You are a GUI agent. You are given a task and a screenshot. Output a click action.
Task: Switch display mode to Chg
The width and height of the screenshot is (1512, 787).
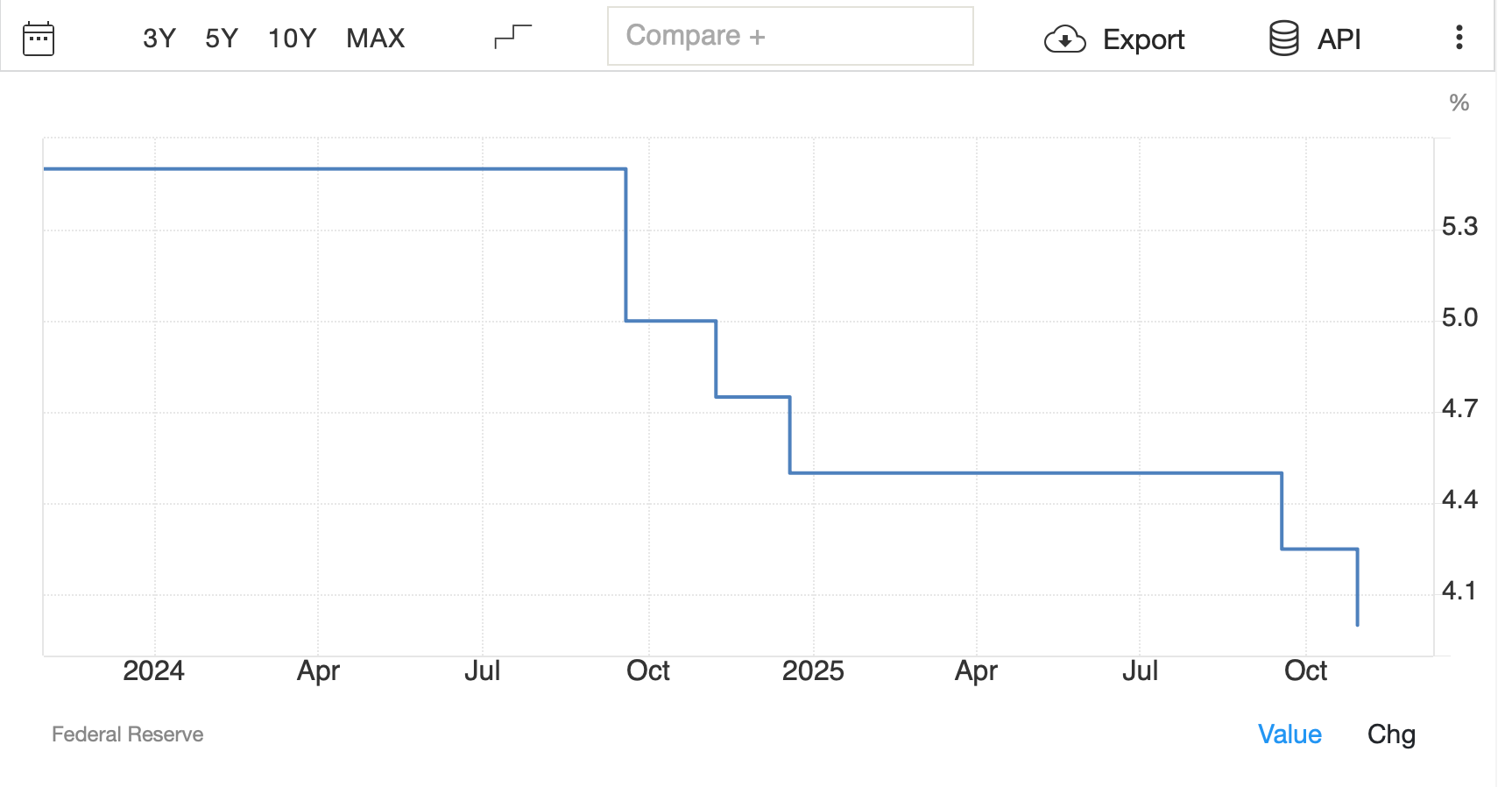1393,735
